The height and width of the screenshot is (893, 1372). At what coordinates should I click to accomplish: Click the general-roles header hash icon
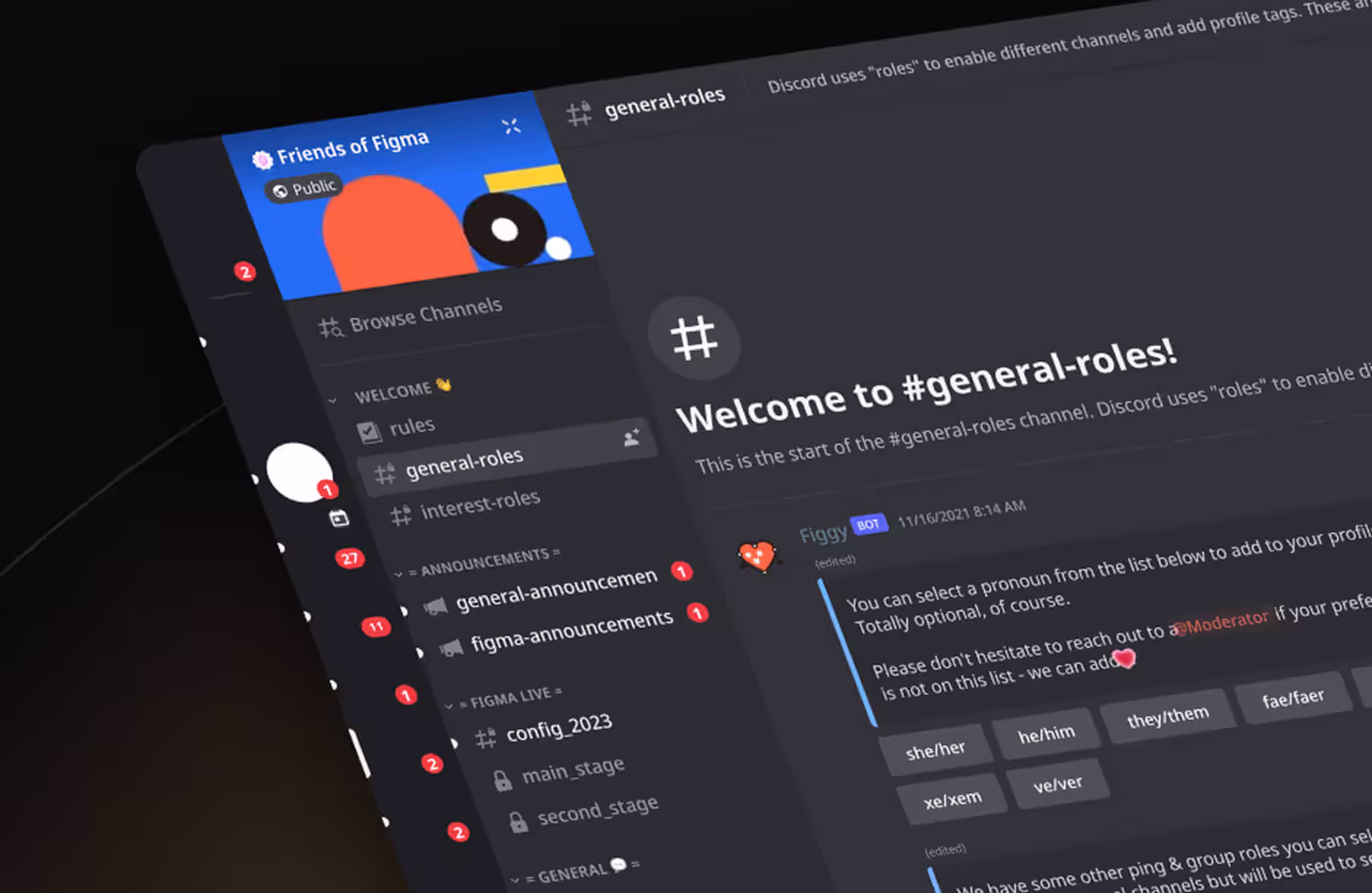tap(579, 114)
